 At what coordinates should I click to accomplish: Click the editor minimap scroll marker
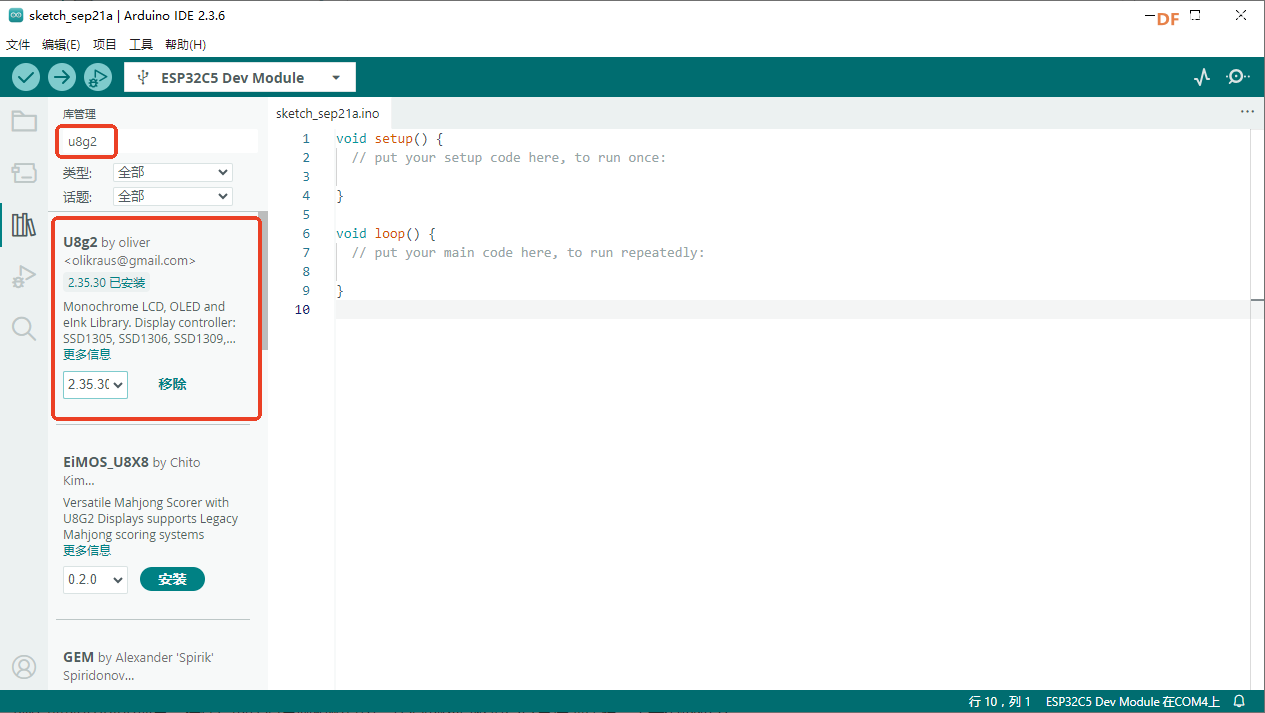pyautogui.click(x=1257, y=299)
